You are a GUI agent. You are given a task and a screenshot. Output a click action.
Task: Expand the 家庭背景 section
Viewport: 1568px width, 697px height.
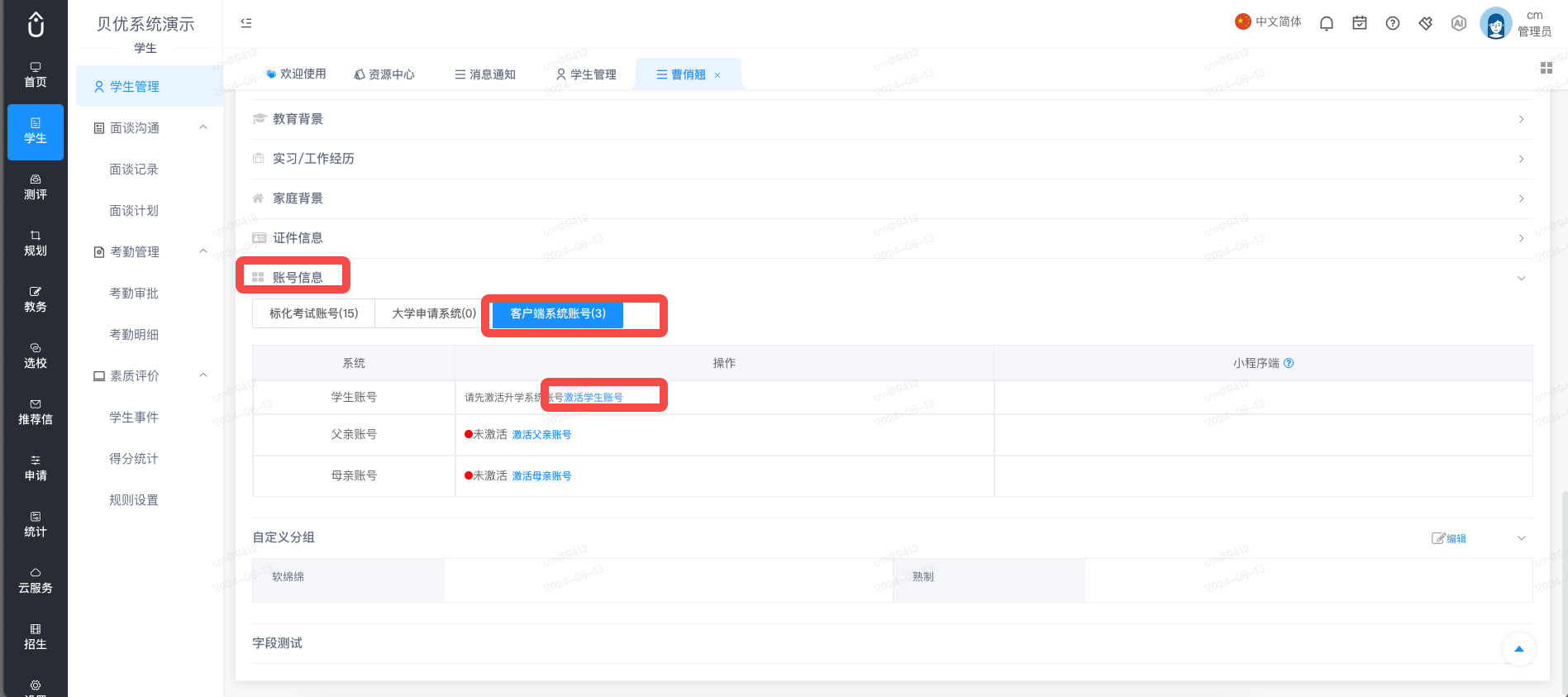tap(893, 198)
